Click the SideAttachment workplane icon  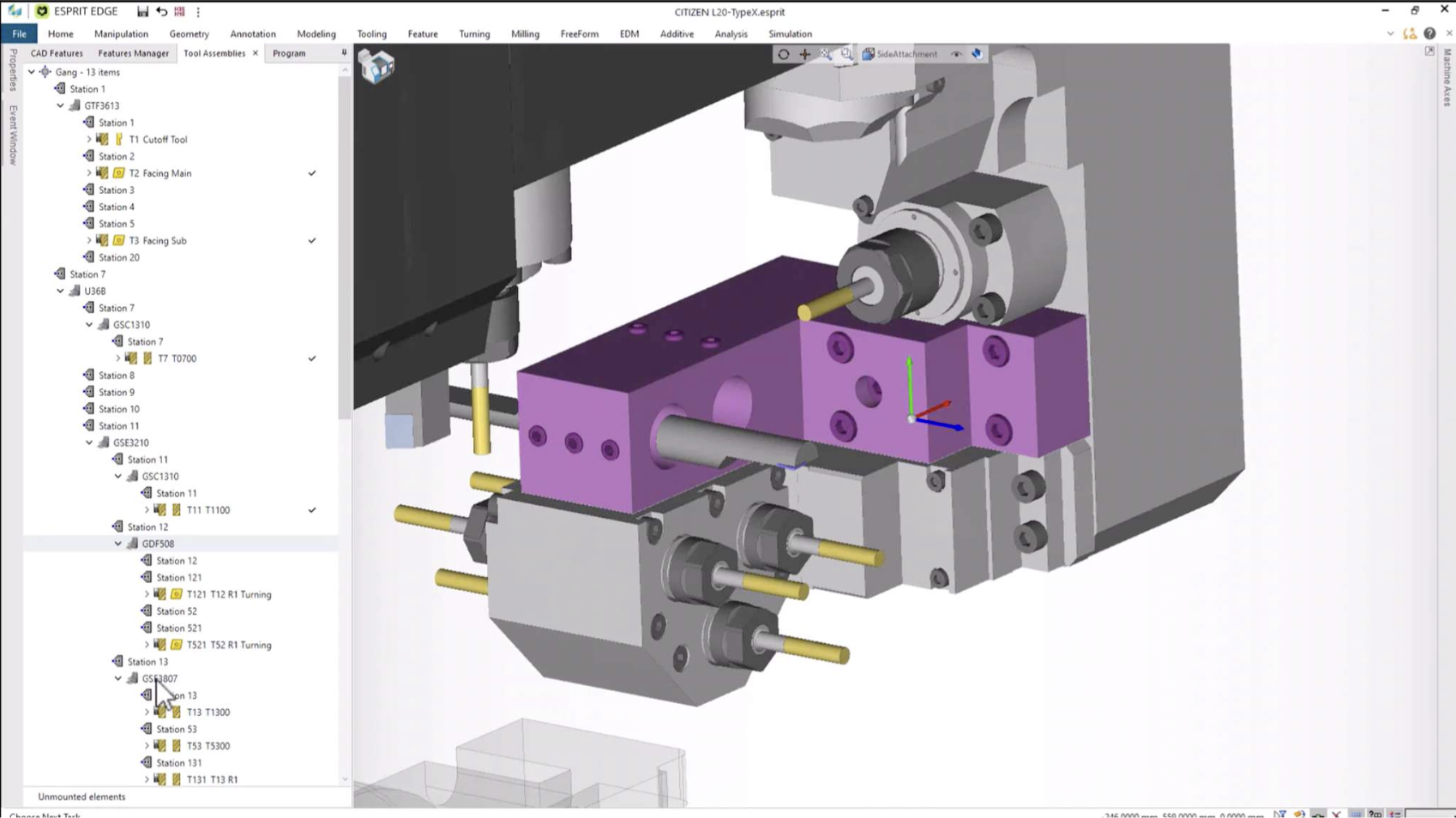[x=869, y=54]
